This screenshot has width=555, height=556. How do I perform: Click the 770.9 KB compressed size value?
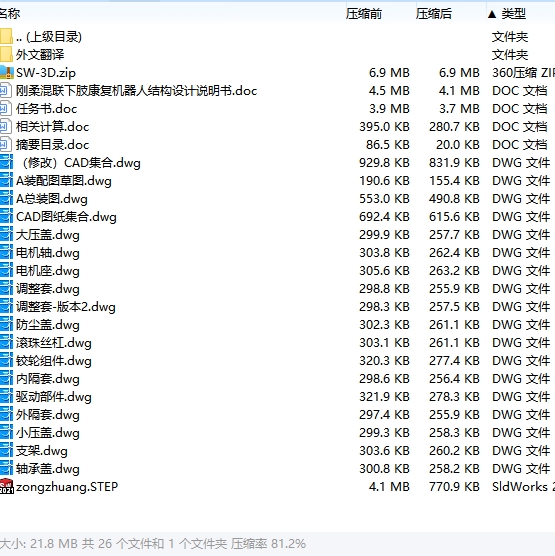tap(454, 487)
